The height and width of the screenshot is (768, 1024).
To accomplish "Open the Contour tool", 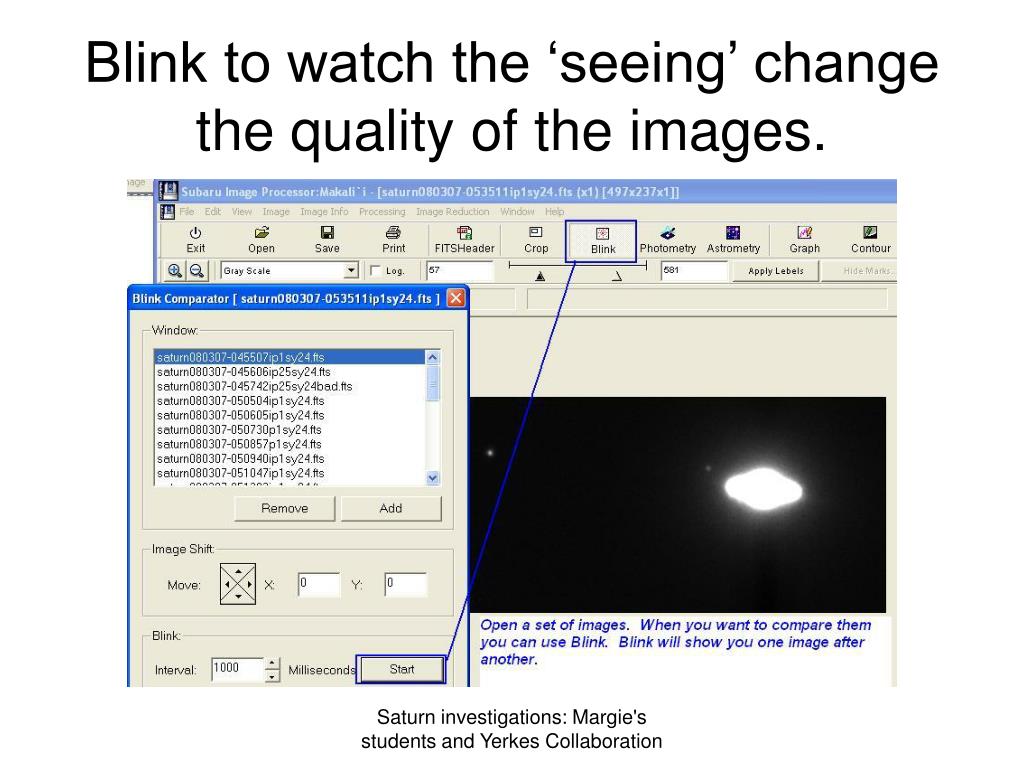I will click(x=871, y=240).
